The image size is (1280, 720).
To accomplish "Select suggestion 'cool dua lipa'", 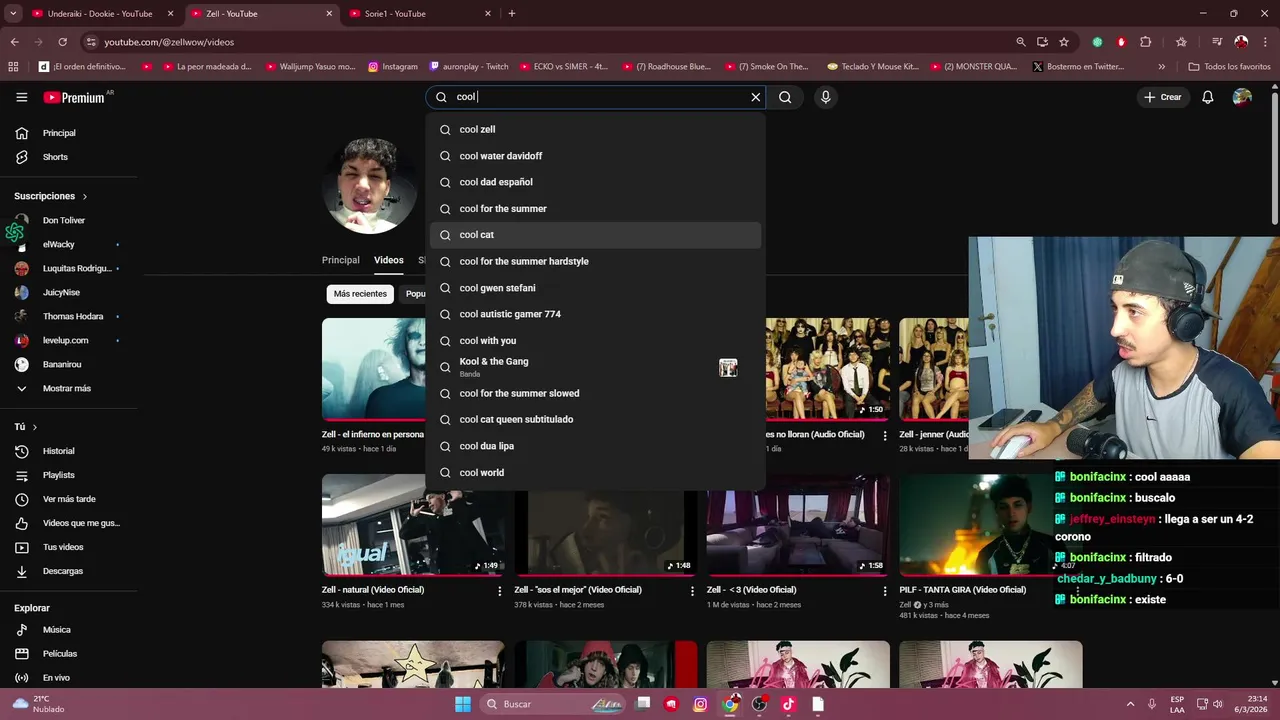I will 595,446.
